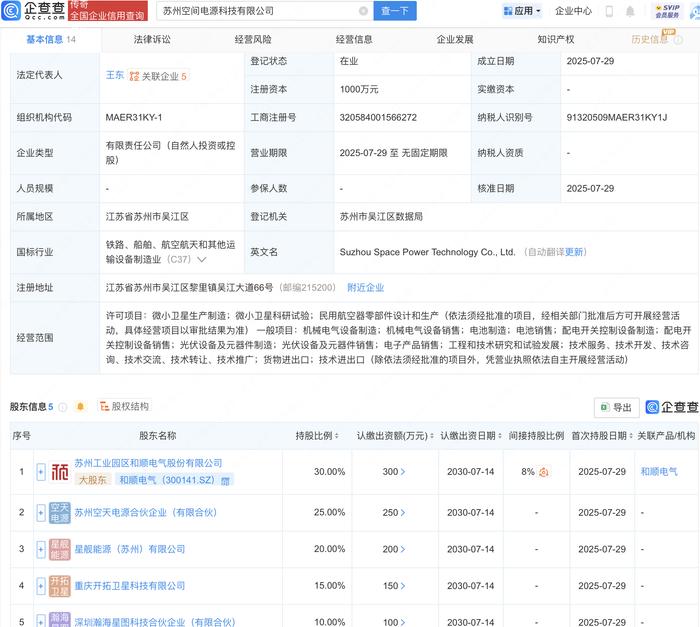700x627 pixels.
Task: Click the 大股东 tag
Action: click(x=93, y=480)
